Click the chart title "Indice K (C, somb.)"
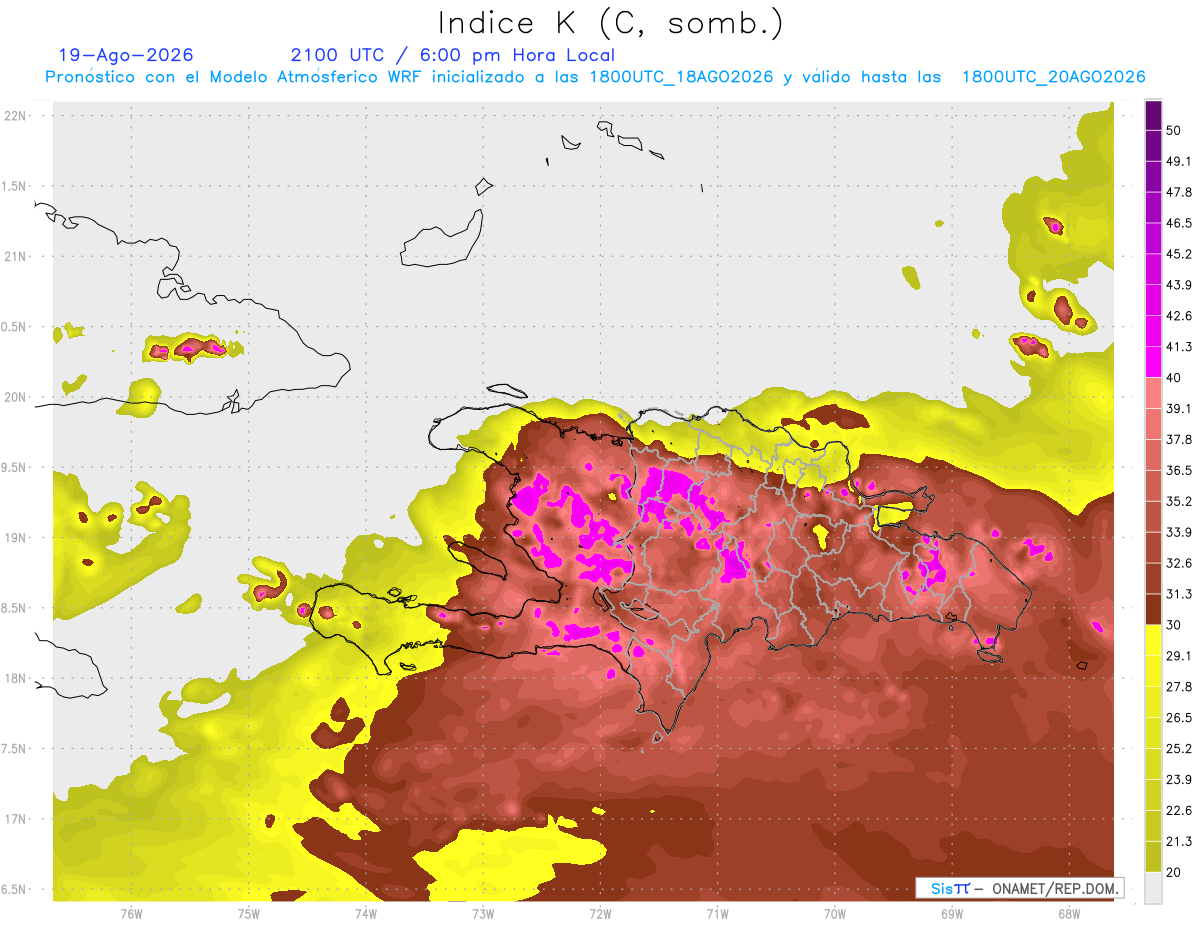 tap(611, 23)
